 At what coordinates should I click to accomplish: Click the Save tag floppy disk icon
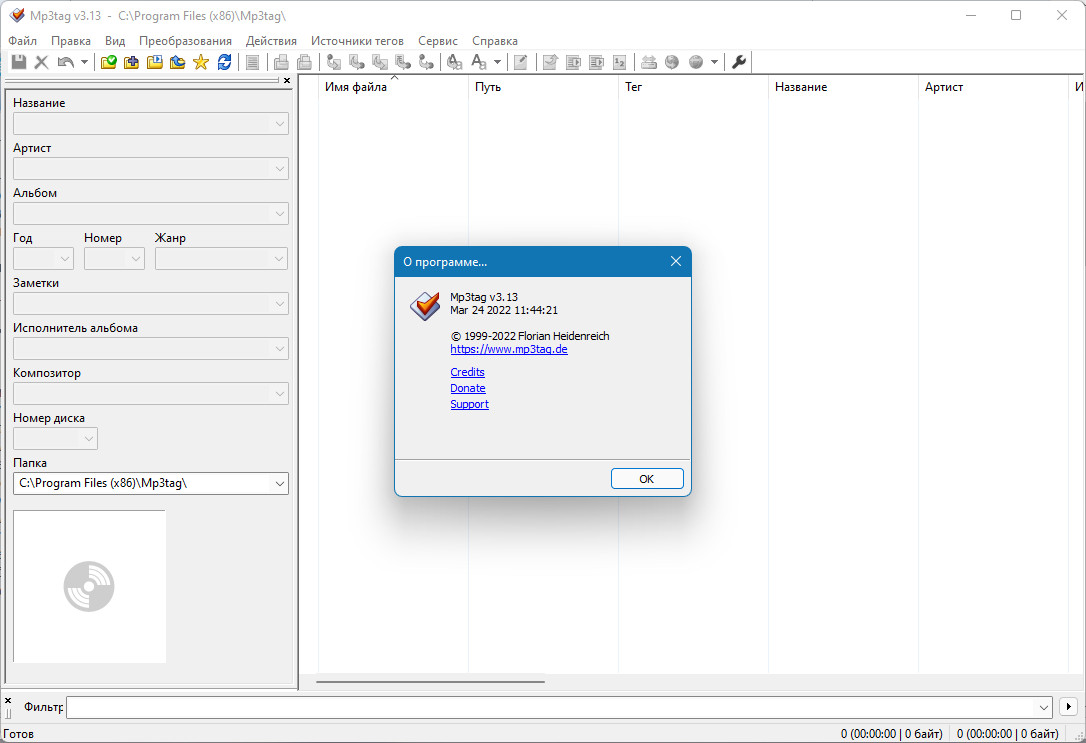tap(18, 62)
